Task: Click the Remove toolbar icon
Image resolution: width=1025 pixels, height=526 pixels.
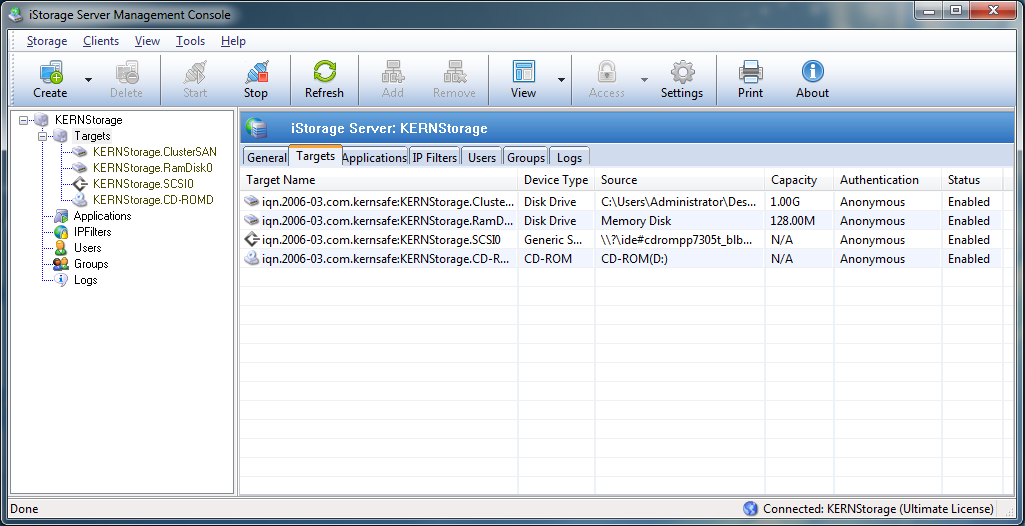Action: 454,72
